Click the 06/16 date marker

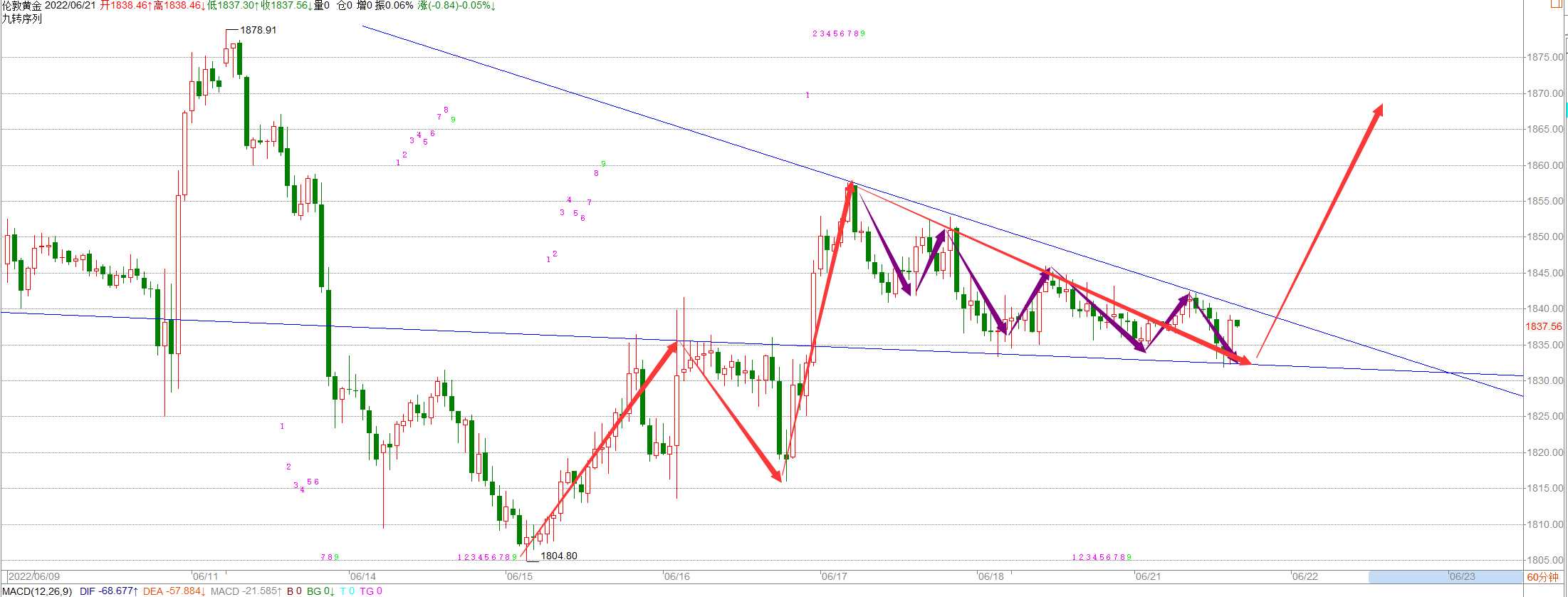pos(676,576)
